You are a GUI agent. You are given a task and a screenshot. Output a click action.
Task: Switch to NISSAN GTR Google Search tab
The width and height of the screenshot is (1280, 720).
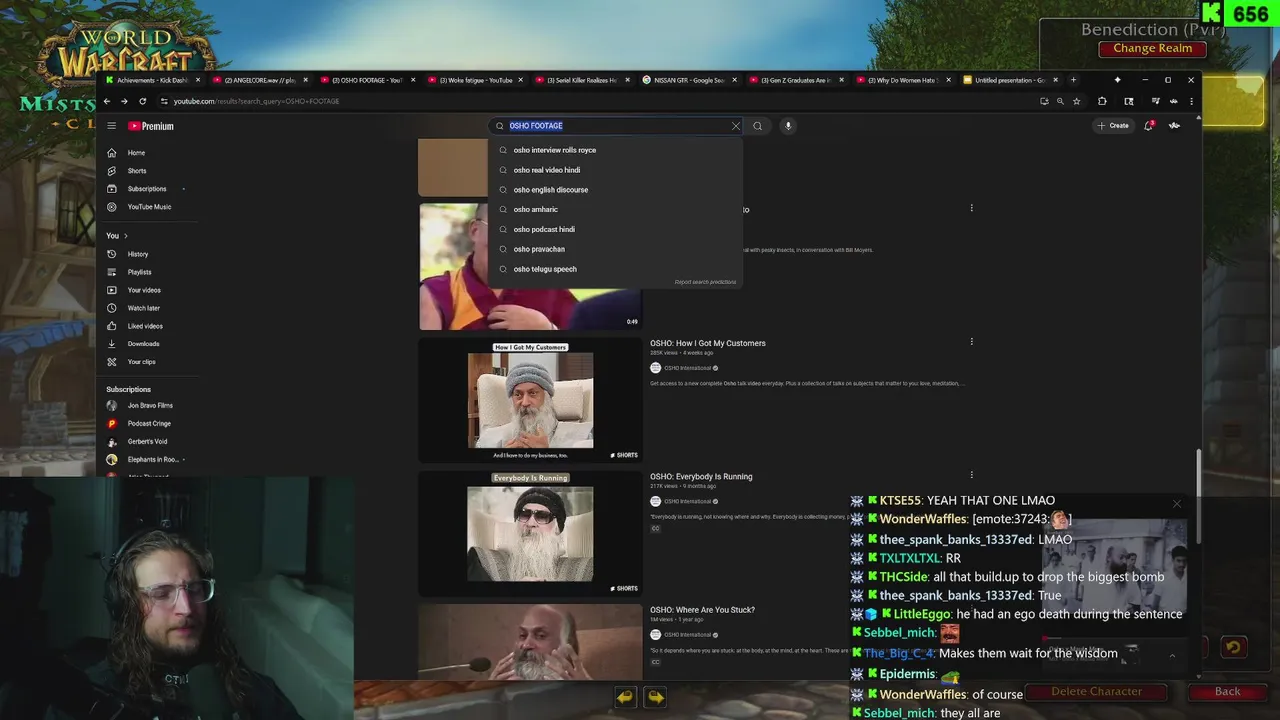click(x=689, y=80)
